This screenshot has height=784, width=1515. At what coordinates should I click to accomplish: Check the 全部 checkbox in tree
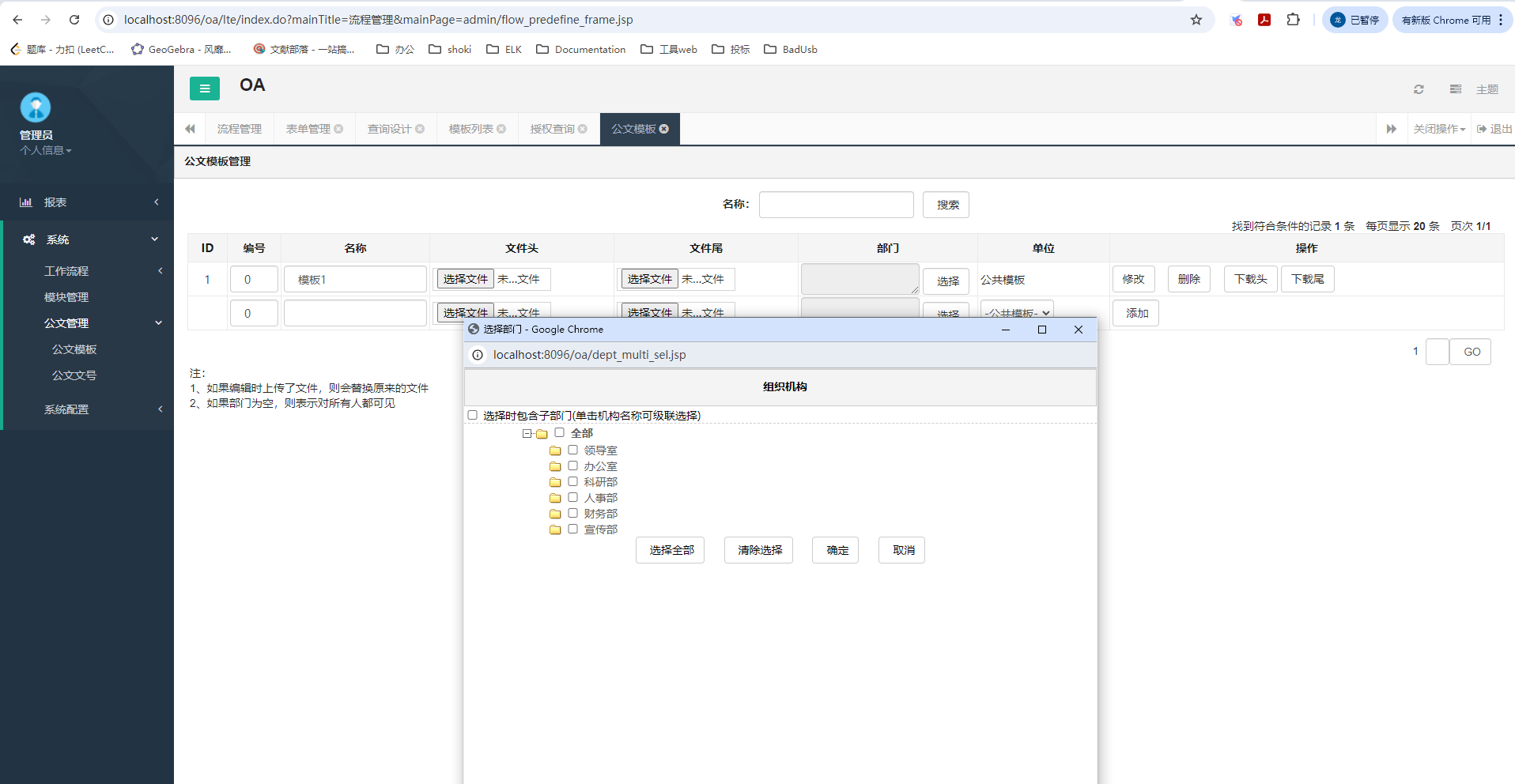tap(560, 432)
